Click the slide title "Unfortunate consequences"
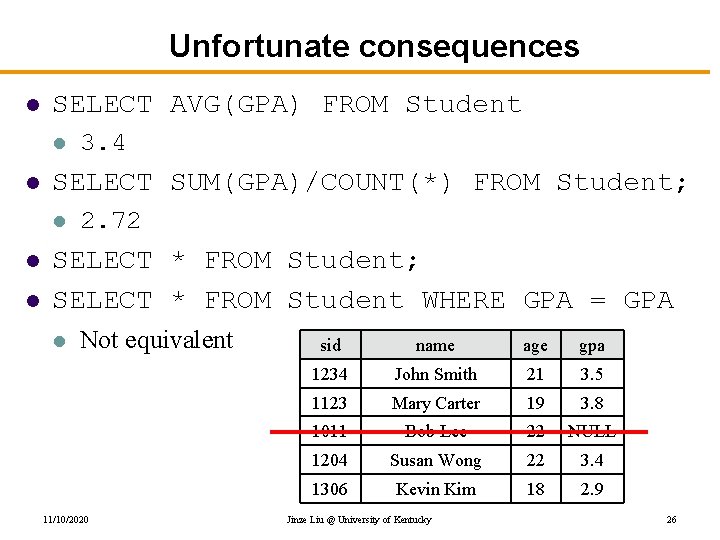Screen dimensions: 720x540 pos(374,46)
